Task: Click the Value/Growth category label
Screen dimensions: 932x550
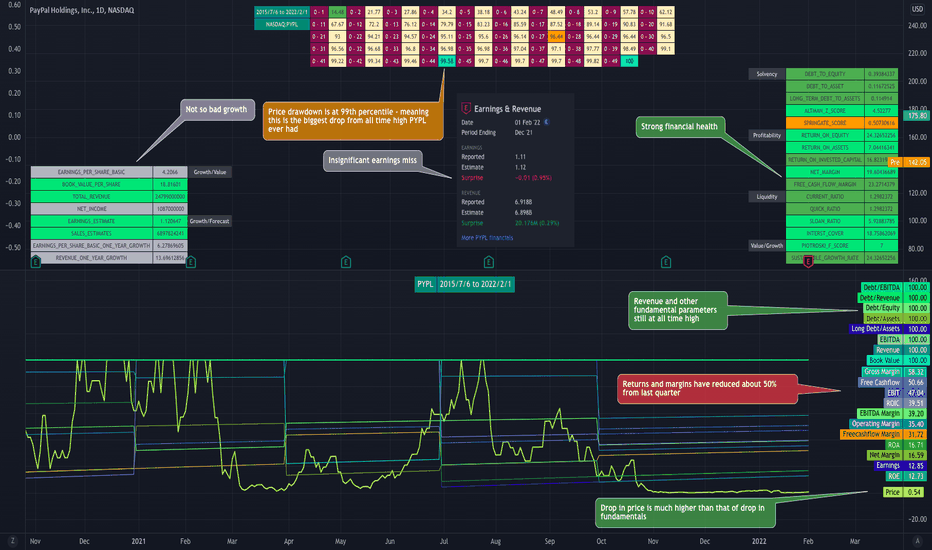Action: 767,246
